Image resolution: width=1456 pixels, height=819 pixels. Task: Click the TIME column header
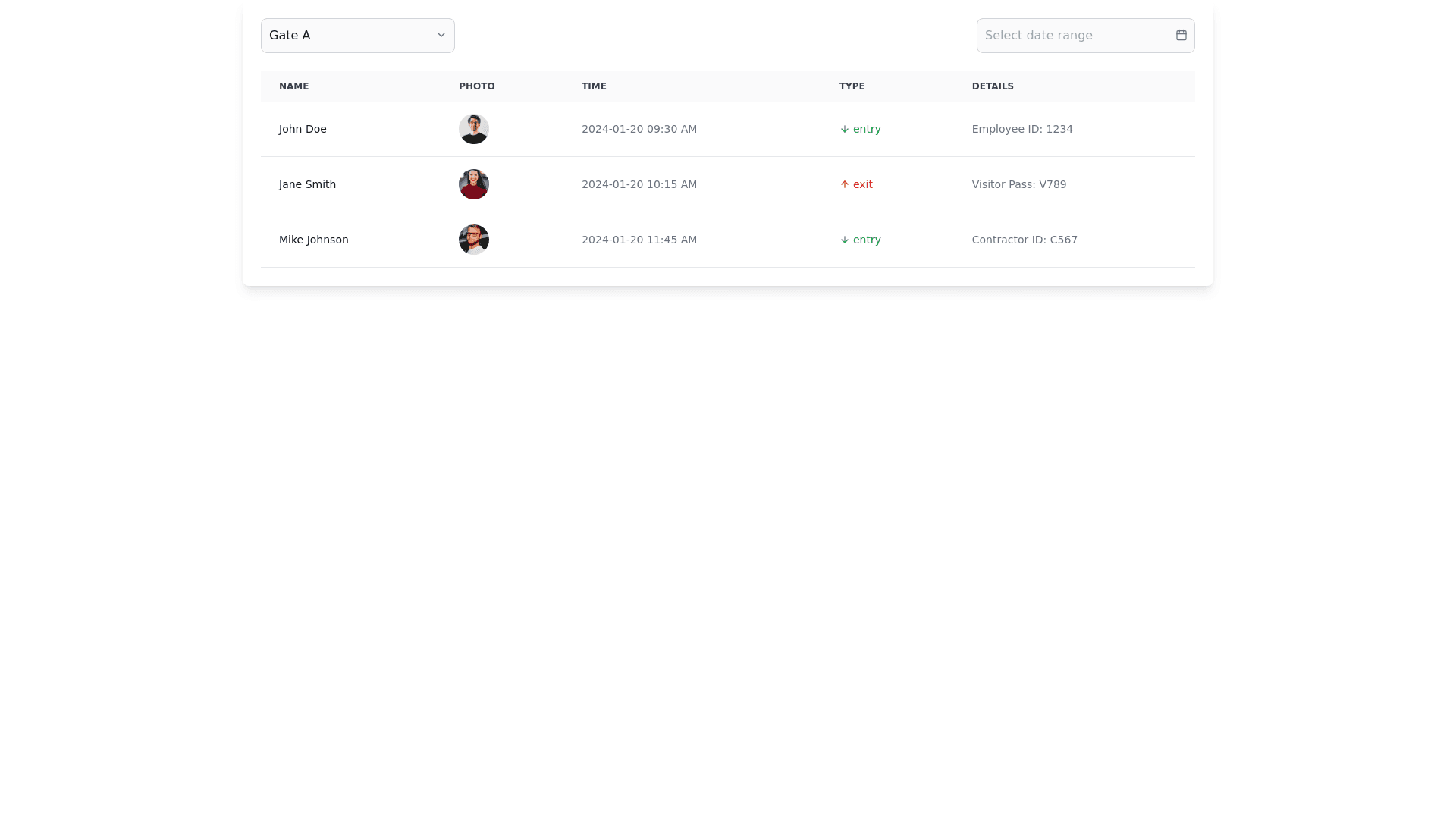tap(594, 86)
